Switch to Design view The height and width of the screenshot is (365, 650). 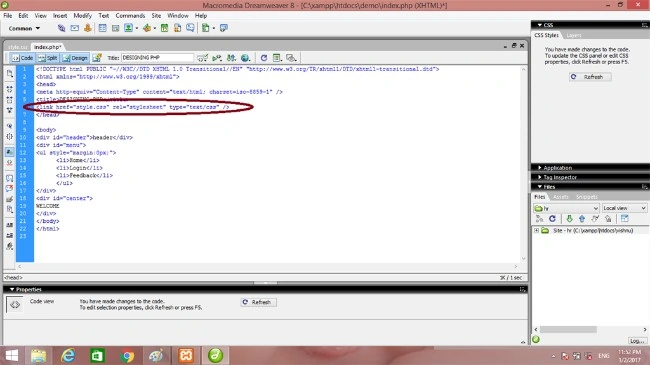75,58
